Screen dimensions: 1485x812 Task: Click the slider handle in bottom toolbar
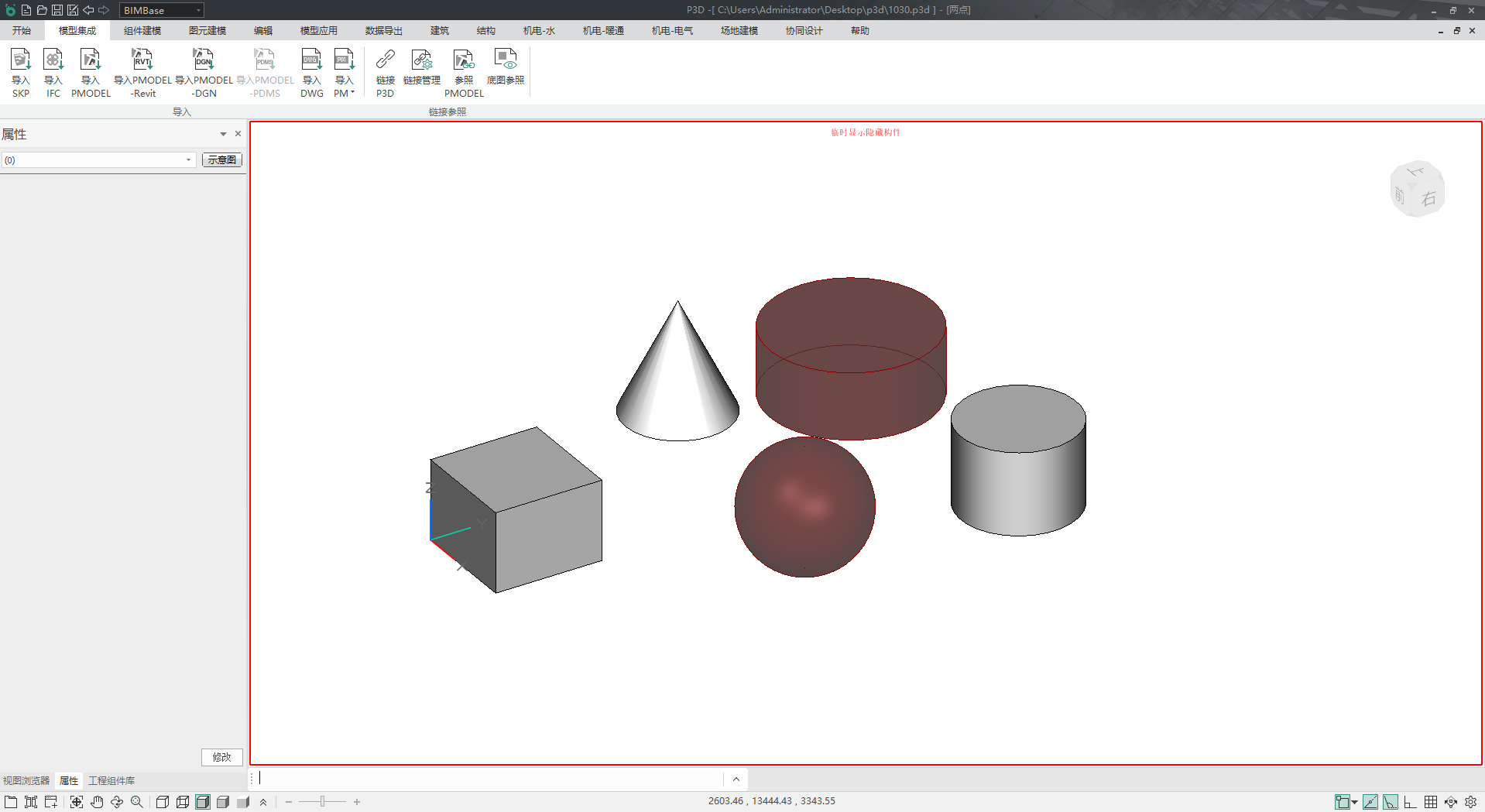tap(322, 802)
